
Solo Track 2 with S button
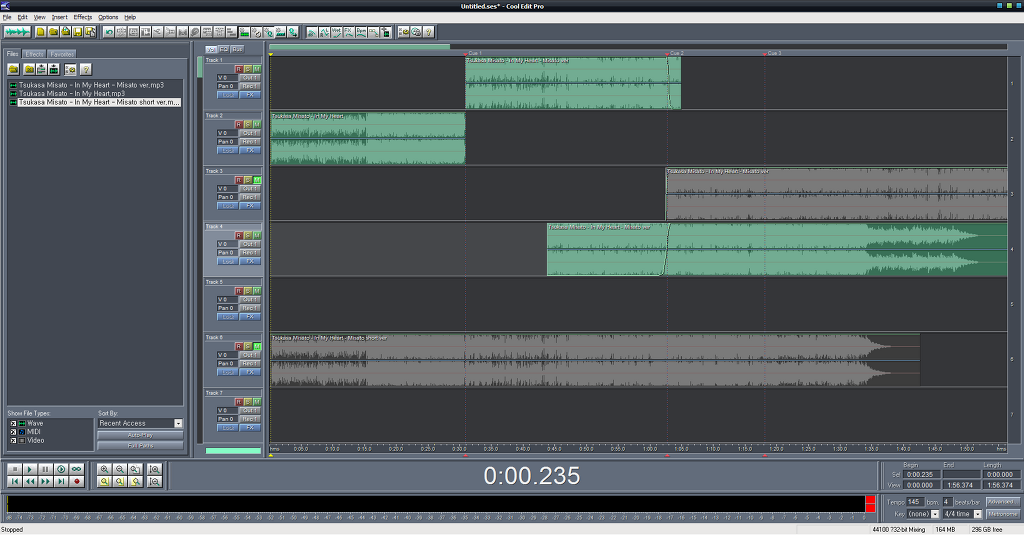pos(247,124)
